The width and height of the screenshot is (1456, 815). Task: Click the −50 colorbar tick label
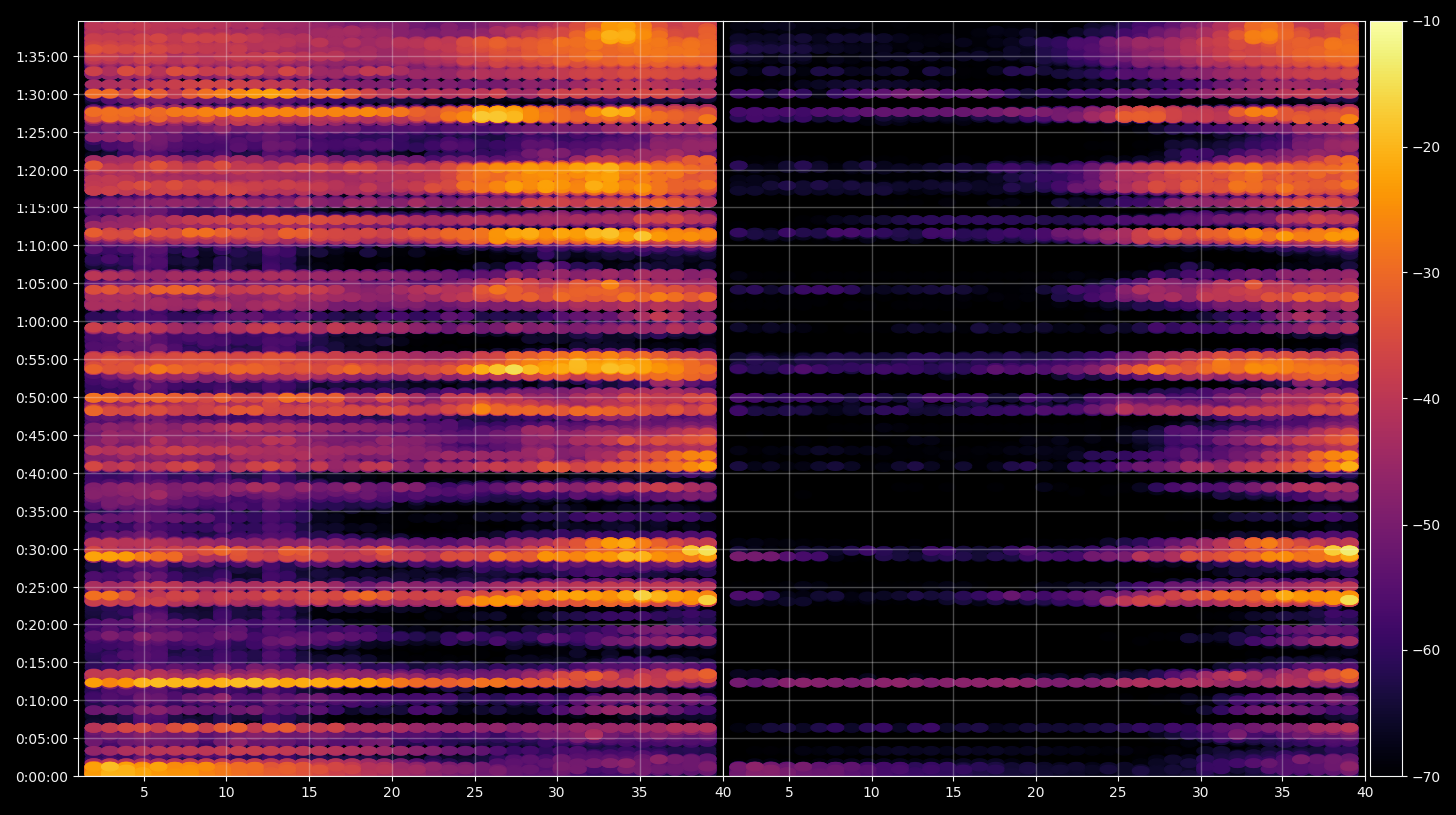pyautogui.click(x=1426, y=525)
